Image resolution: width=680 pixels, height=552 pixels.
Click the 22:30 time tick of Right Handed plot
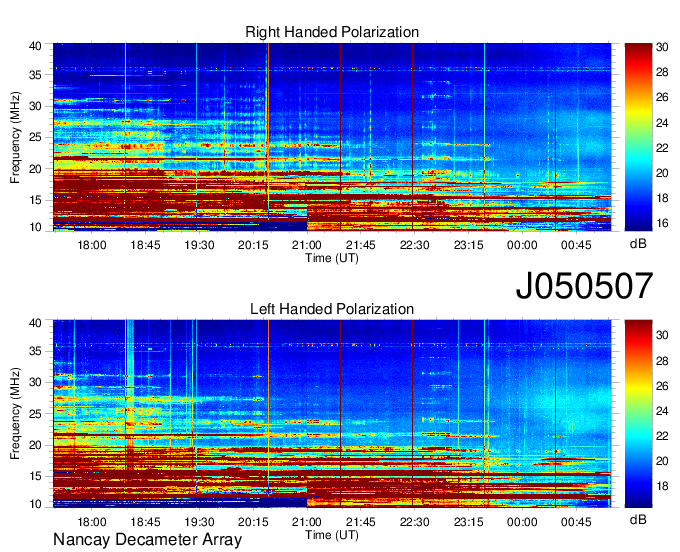point(415,245)
